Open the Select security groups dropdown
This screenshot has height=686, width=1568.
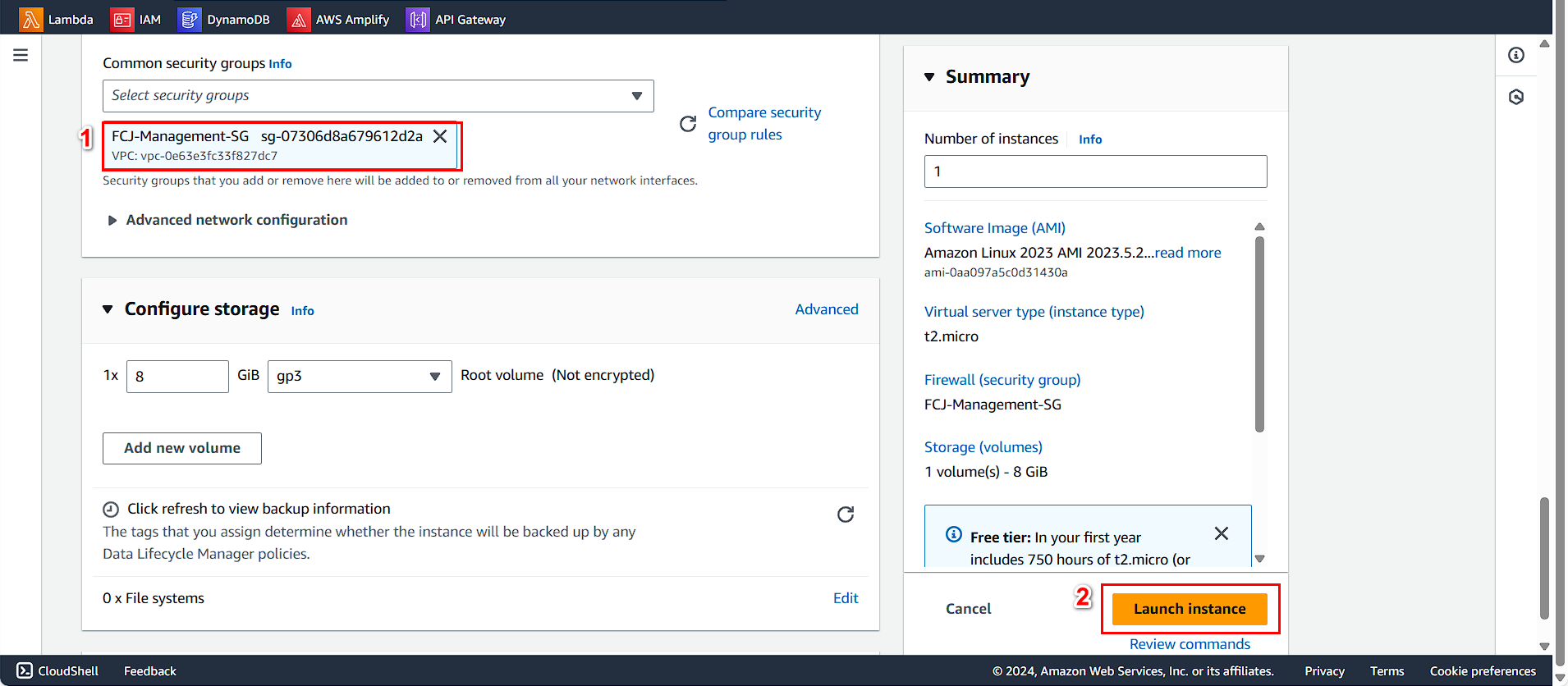[x=378, y=96]
